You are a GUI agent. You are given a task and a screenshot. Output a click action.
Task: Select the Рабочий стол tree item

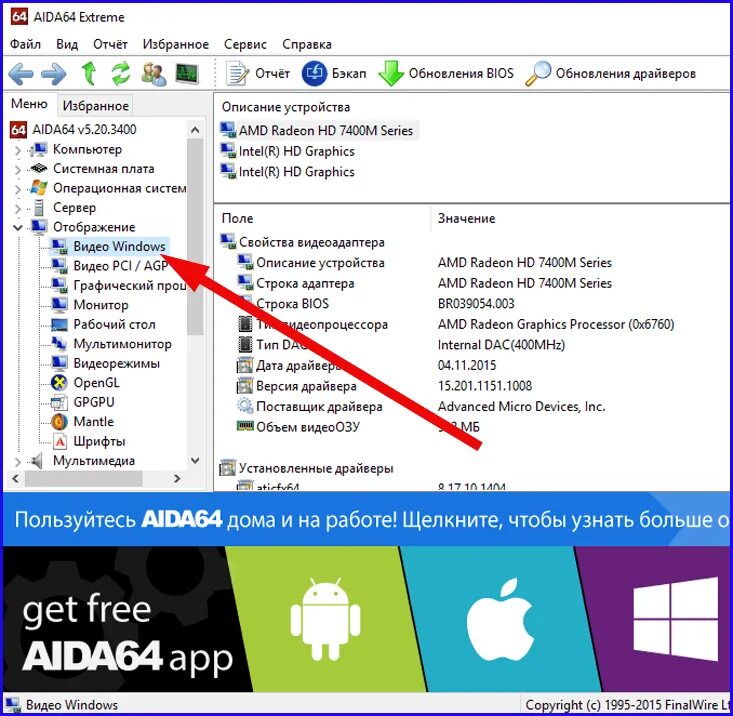(103, 324)
